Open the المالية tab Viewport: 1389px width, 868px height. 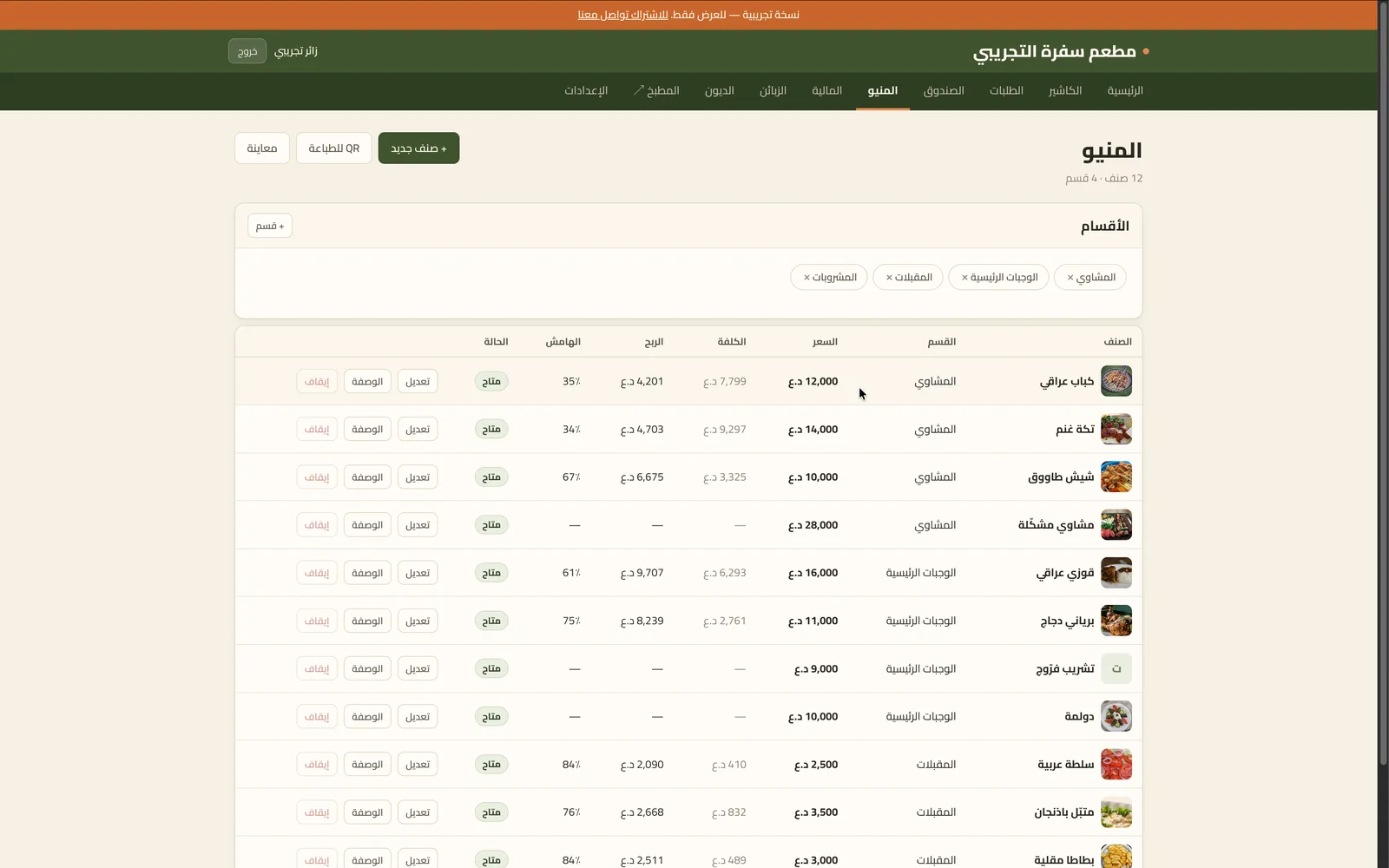[x=826, y=90]
